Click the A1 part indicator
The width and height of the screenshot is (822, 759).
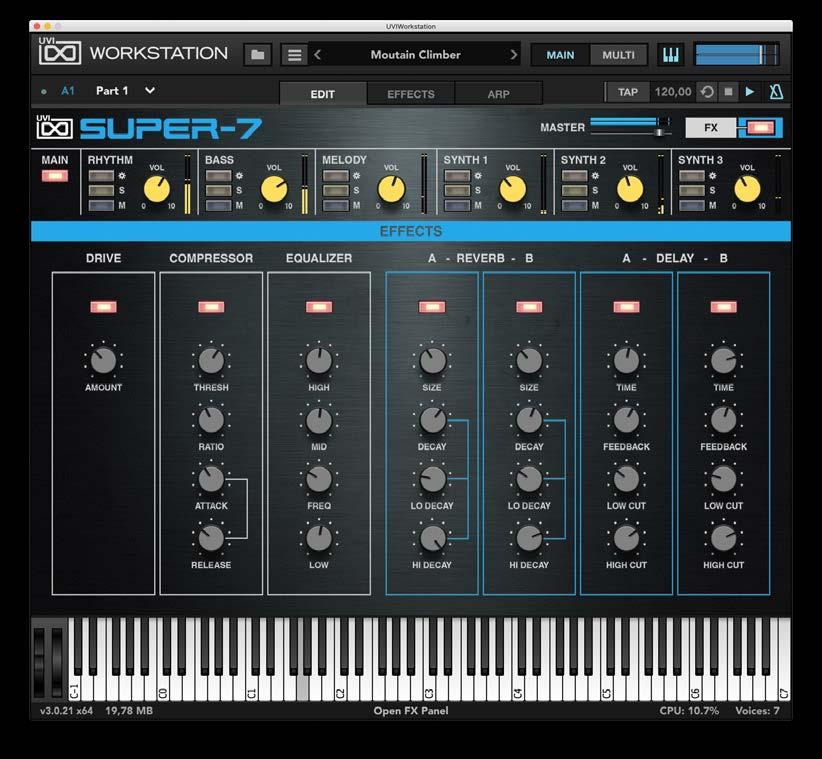68,91
